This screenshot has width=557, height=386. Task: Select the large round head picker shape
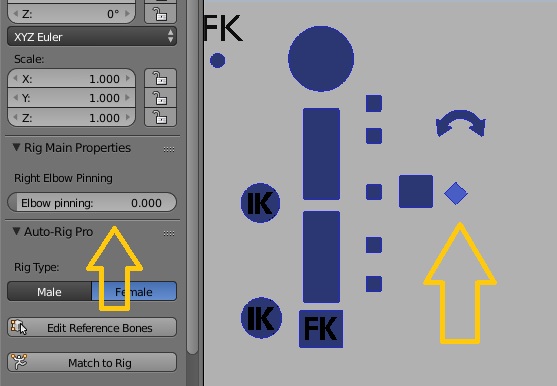click(x=321, y=59)
